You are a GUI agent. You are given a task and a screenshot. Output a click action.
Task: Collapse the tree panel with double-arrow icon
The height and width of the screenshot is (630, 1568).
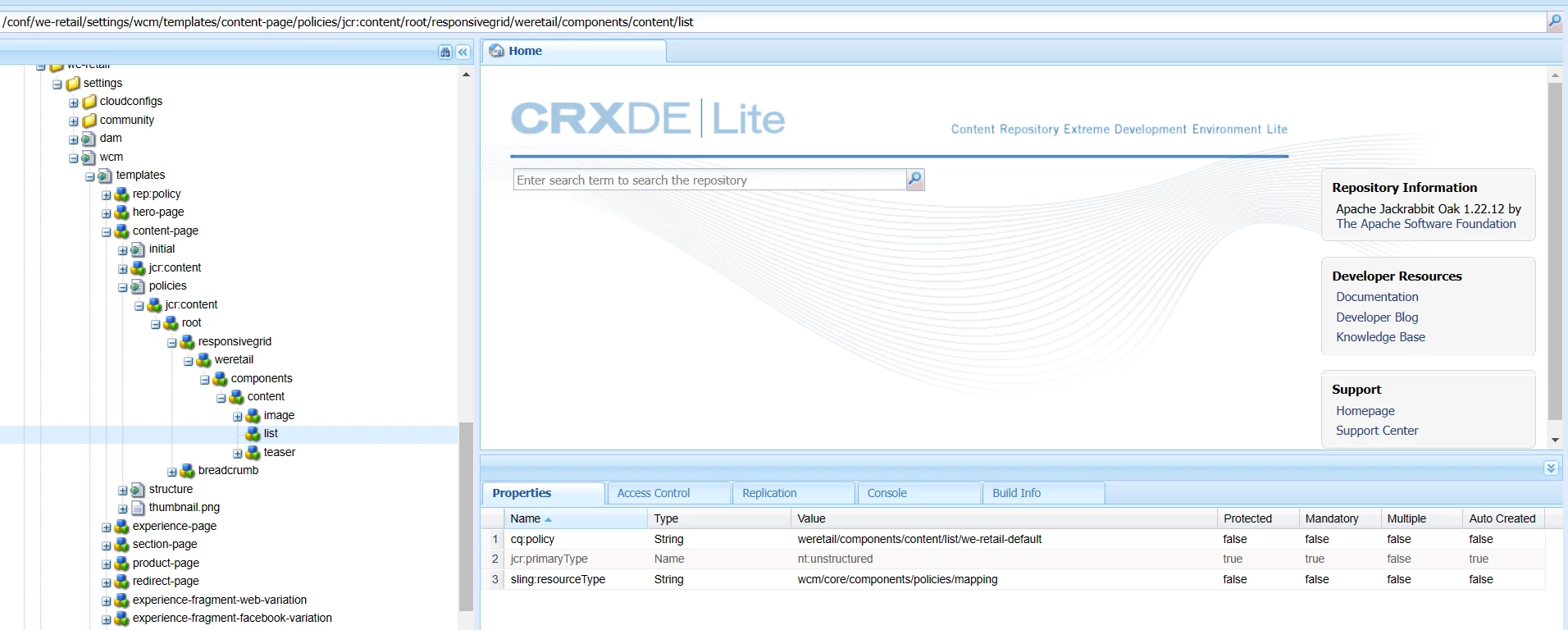[463, 52]
